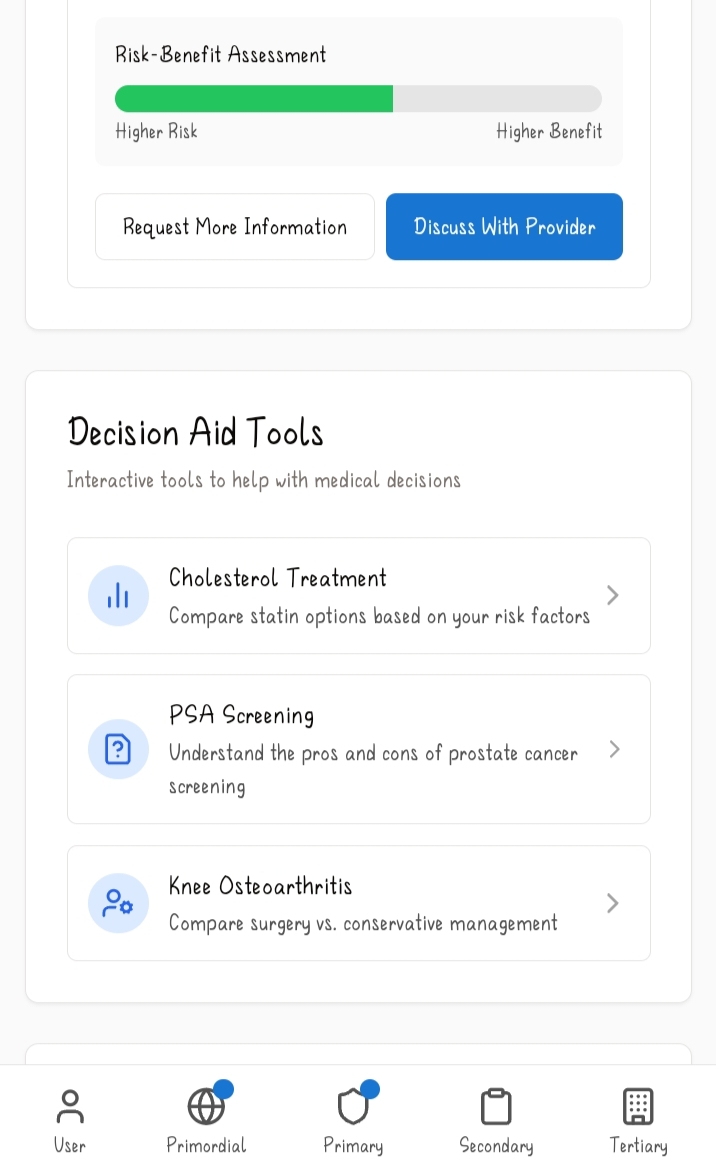This screenshot has width=716, height=1164.
Task: Tap the User person icon in bottom navigation
Action: point(70,1107)
